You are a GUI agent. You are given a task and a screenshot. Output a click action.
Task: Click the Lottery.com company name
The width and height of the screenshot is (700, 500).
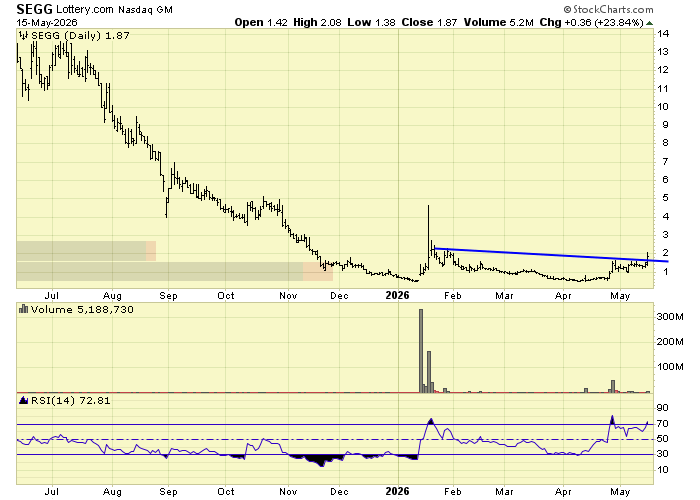(x=85, y=9)
